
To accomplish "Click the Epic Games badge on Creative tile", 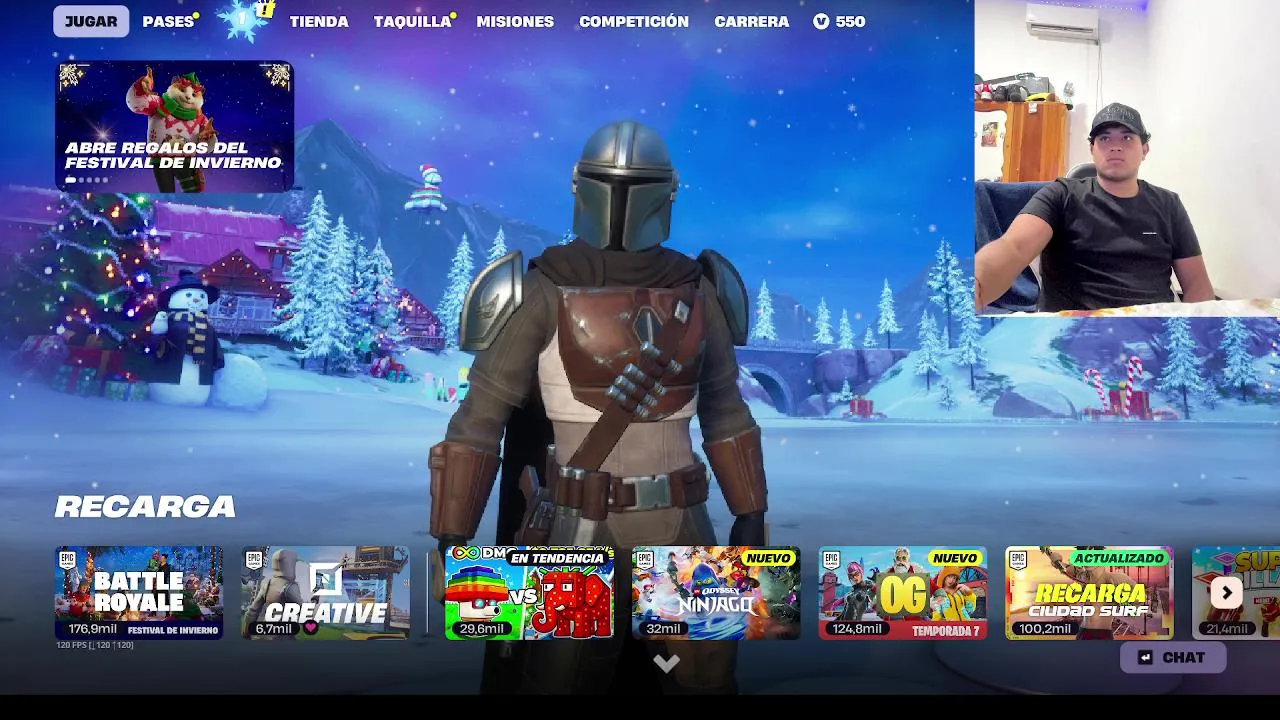I will 253,559.
